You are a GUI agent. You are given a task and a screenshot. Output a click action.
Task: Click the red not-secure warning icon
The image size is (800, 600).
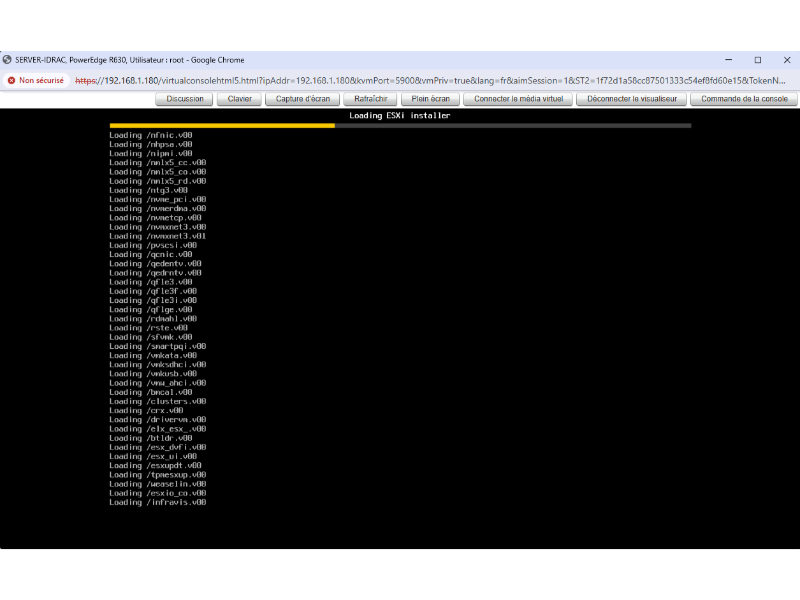pyautogui.click(x=11, y=80)
